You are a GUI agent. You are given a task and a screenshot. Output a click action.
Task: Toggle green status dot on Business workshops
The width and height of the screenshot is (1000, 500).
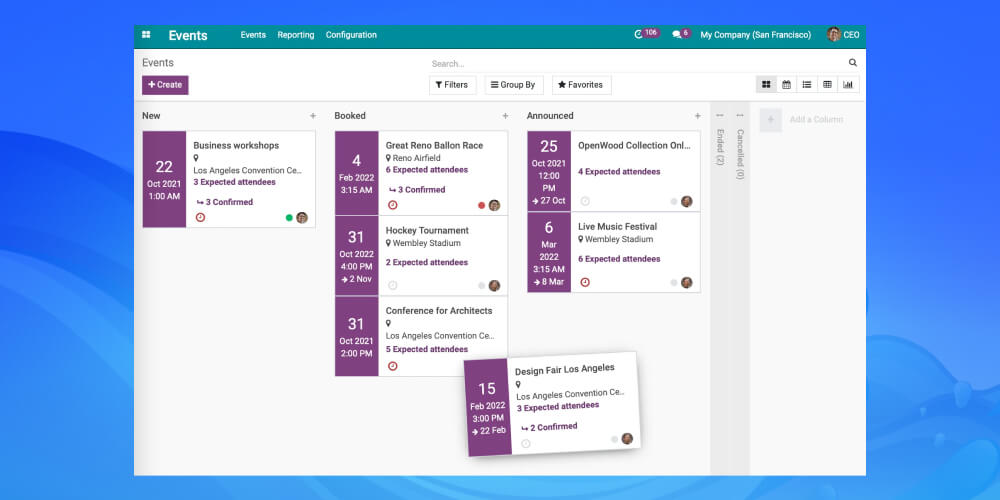289,217
